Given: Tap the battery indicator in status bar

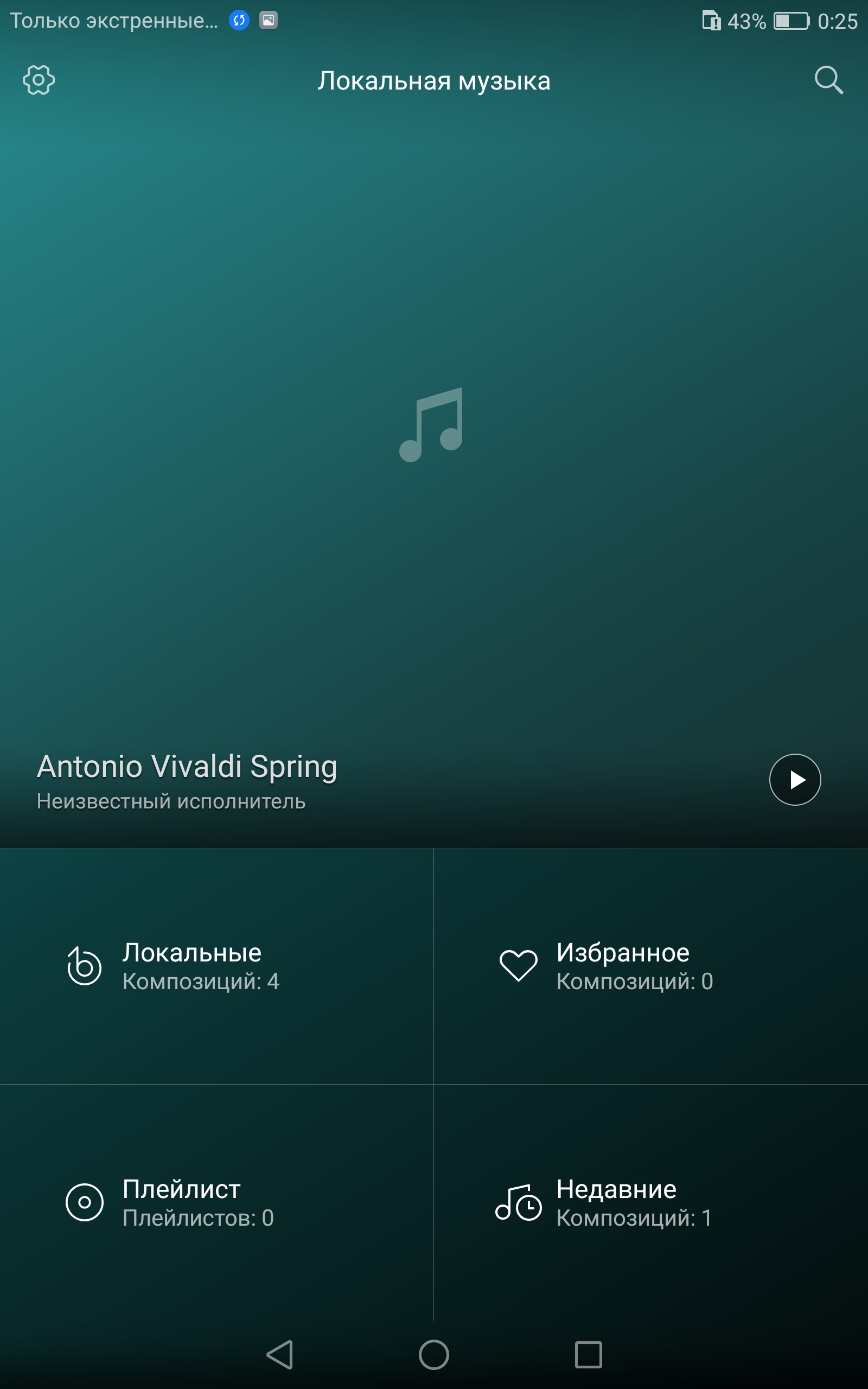Looking at the screenshot, I should click(792, 21).
